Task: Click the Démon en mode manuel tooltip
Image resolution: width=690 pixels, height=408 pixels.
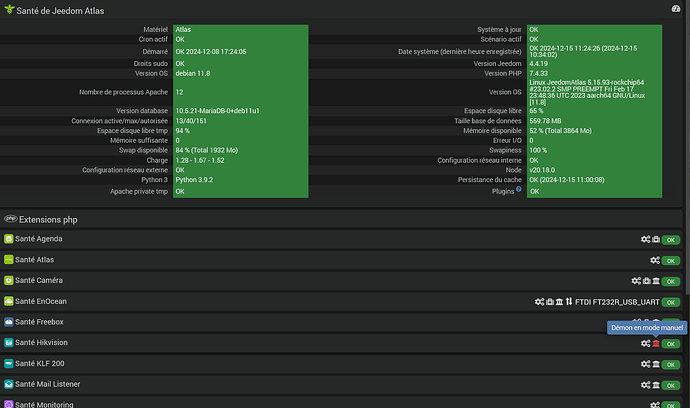Action: (647, 327)
